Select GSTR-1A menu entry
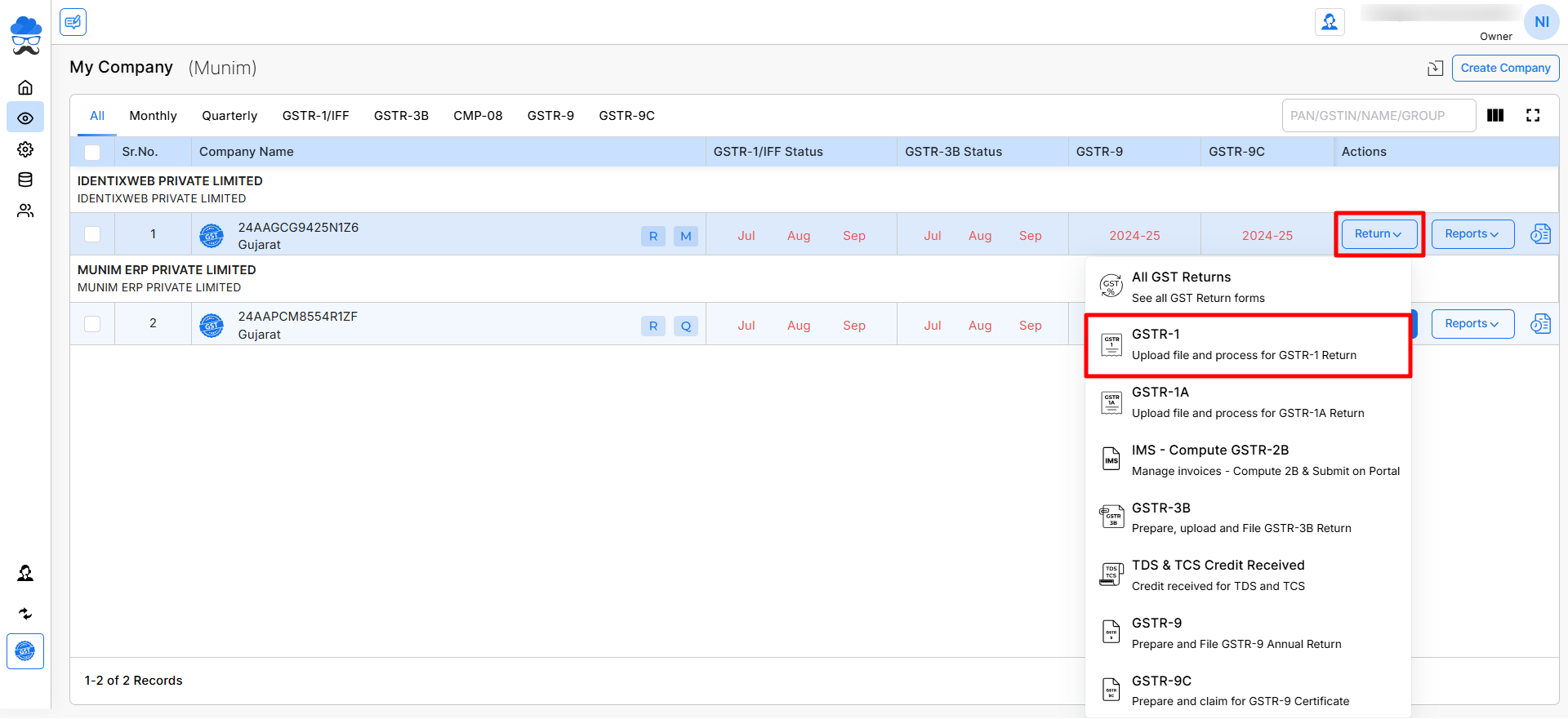Image resolution: width=1568 pixels, height=719 pixels. tap(1248, 402)
